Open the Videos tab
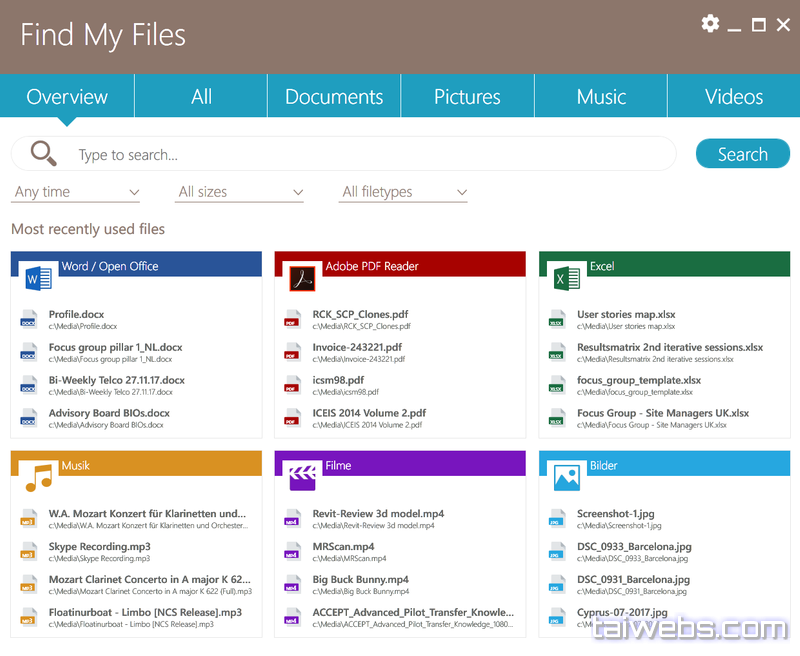Screen dimensions: 800x656 pos(734,97)
